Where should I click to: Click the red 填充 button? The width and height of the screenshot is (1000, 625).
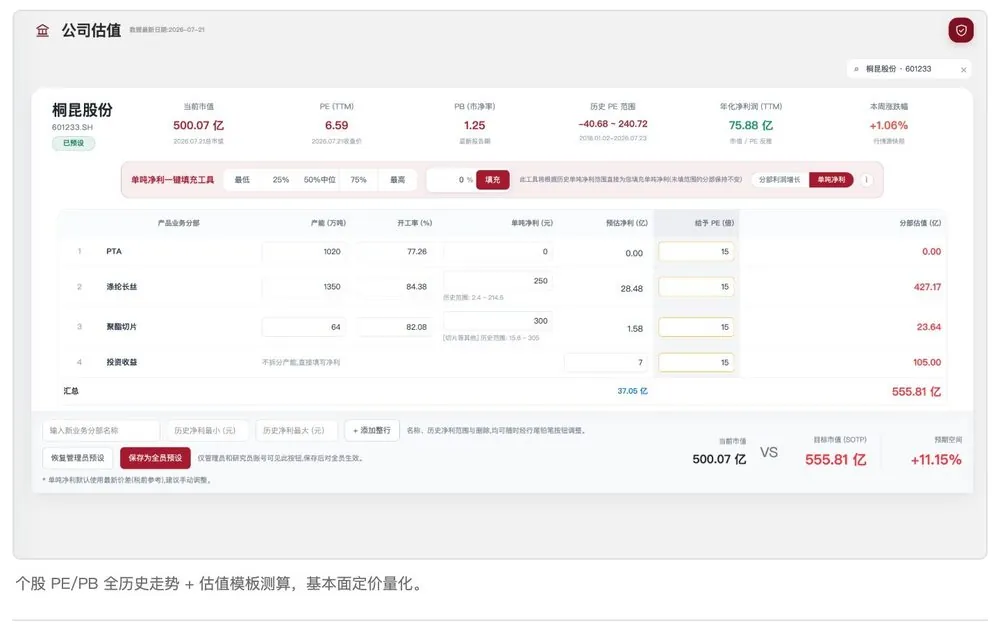[492, 180]
